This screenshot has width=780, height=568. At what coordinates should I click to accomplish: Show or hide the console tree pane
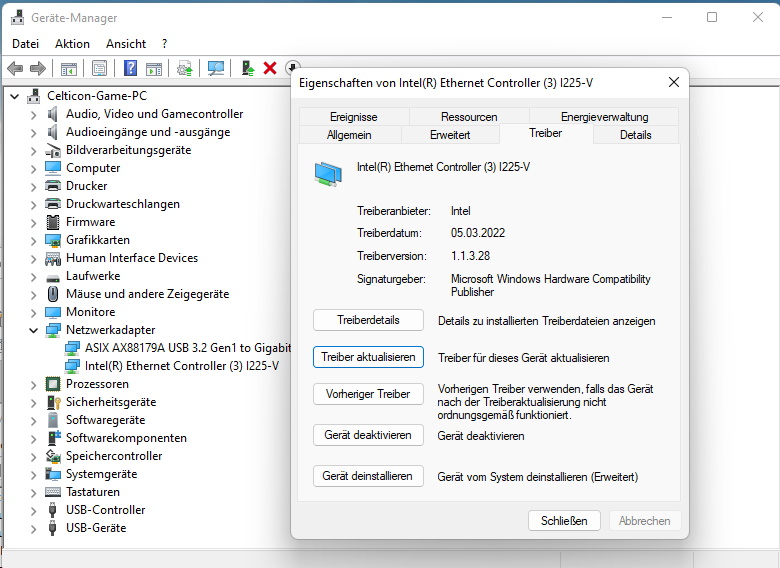point(69,68)
